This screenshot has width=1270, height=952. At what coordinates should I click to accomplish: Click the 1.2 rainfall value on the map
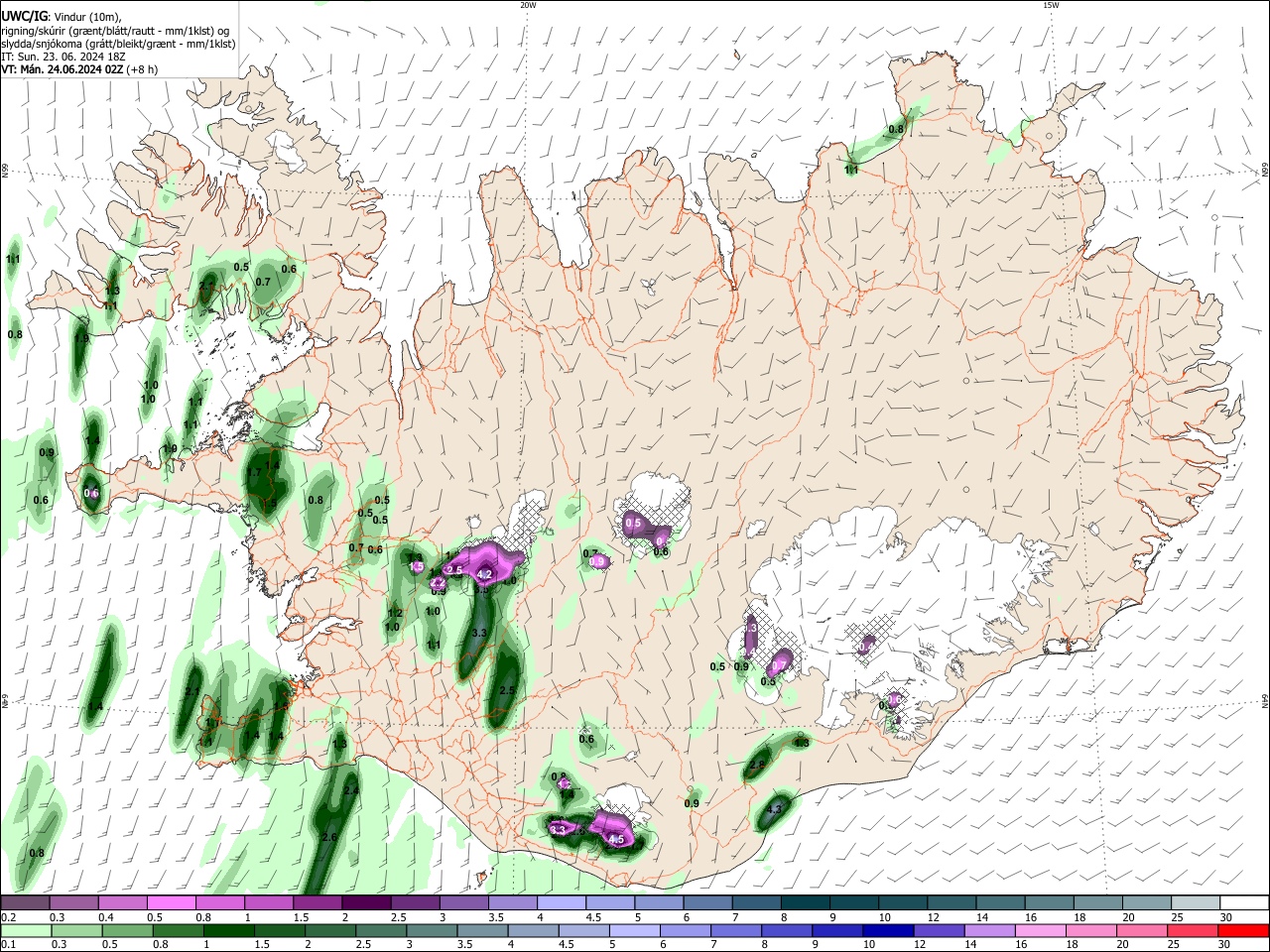[x=395, y=614]
